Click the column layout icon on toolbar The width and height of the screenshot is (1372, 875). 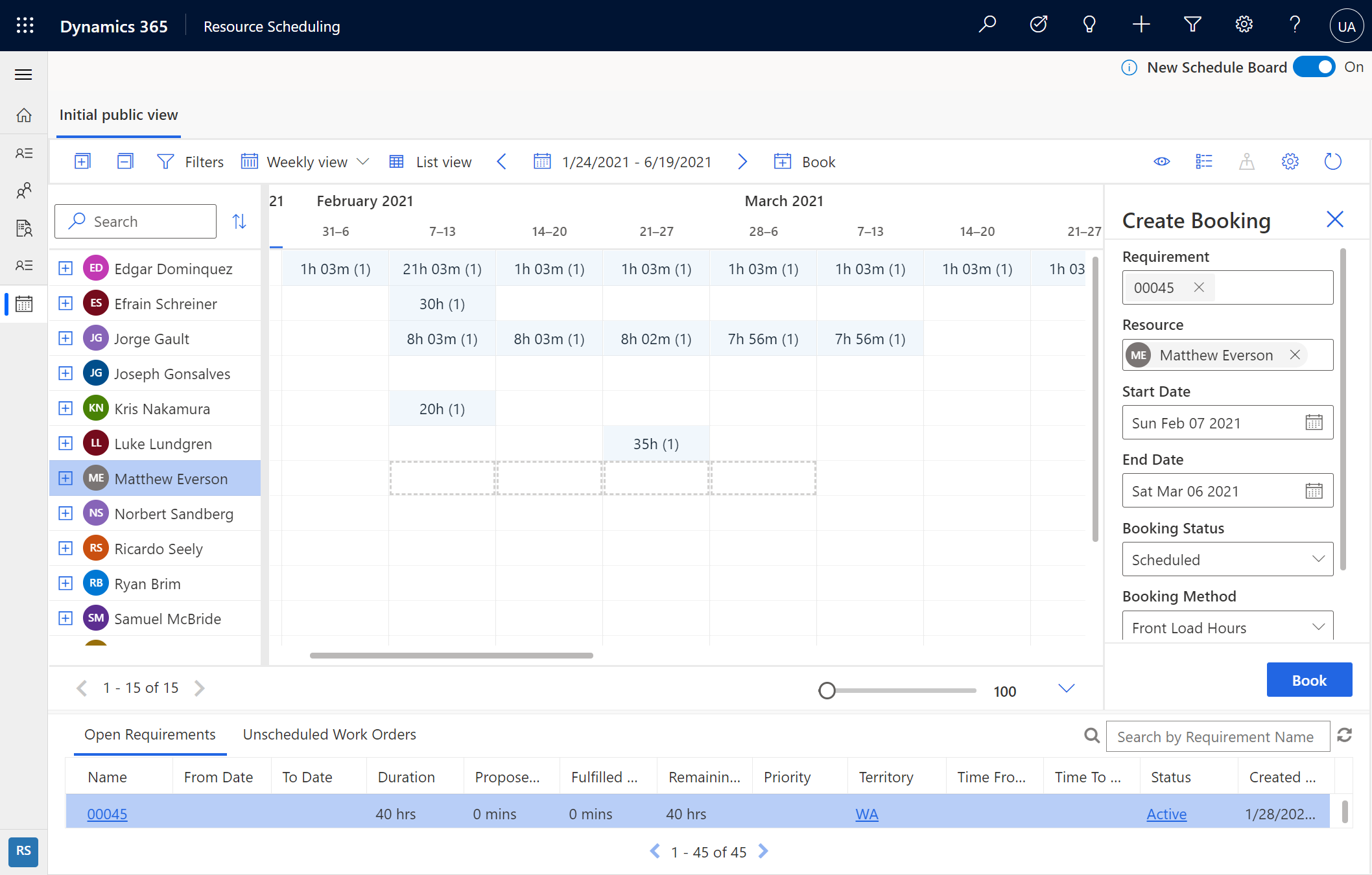(1204, 162)
